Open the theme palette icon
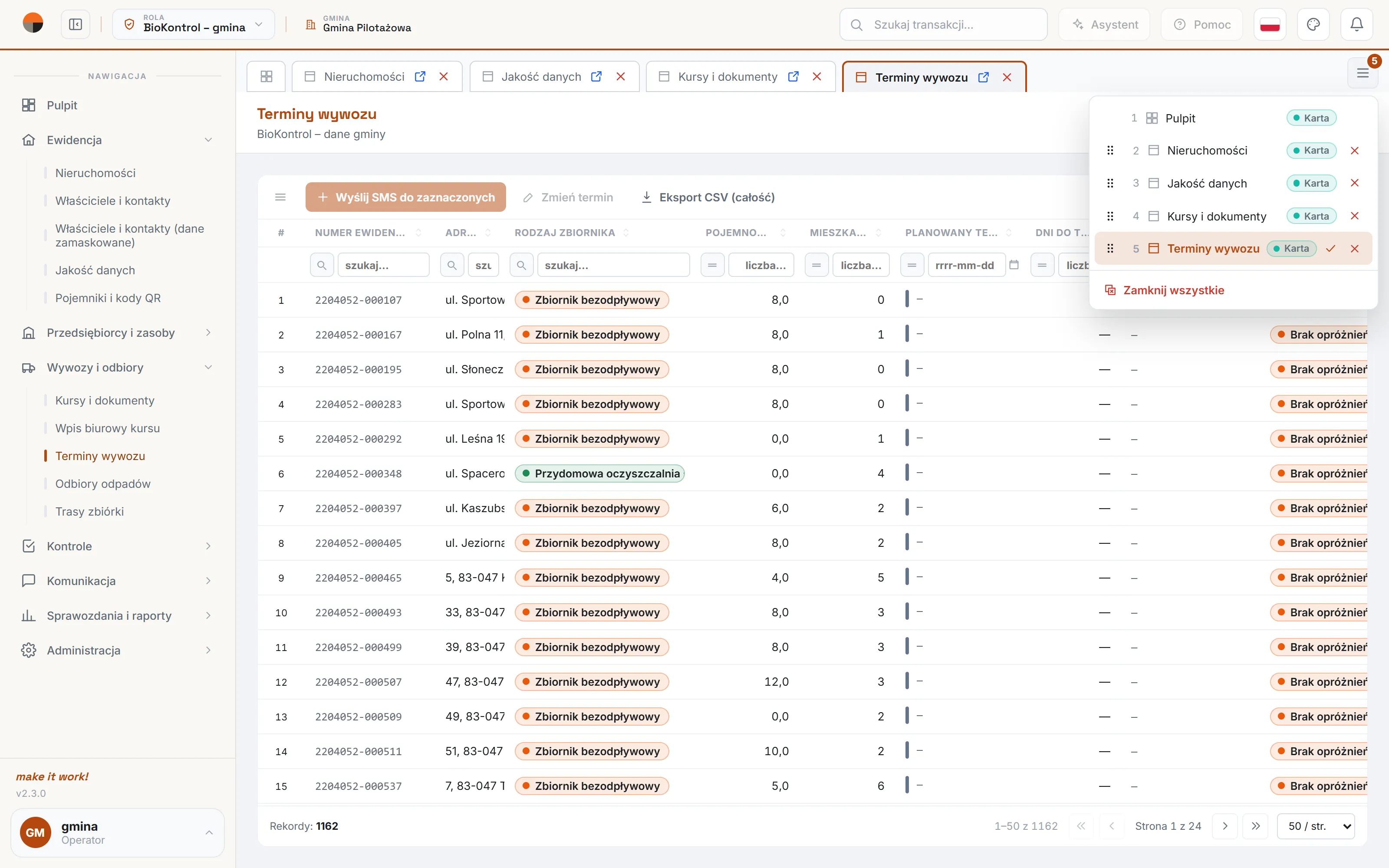Image resolution: width=1389 pixels, height=868 pixels. pos(1313,25)
